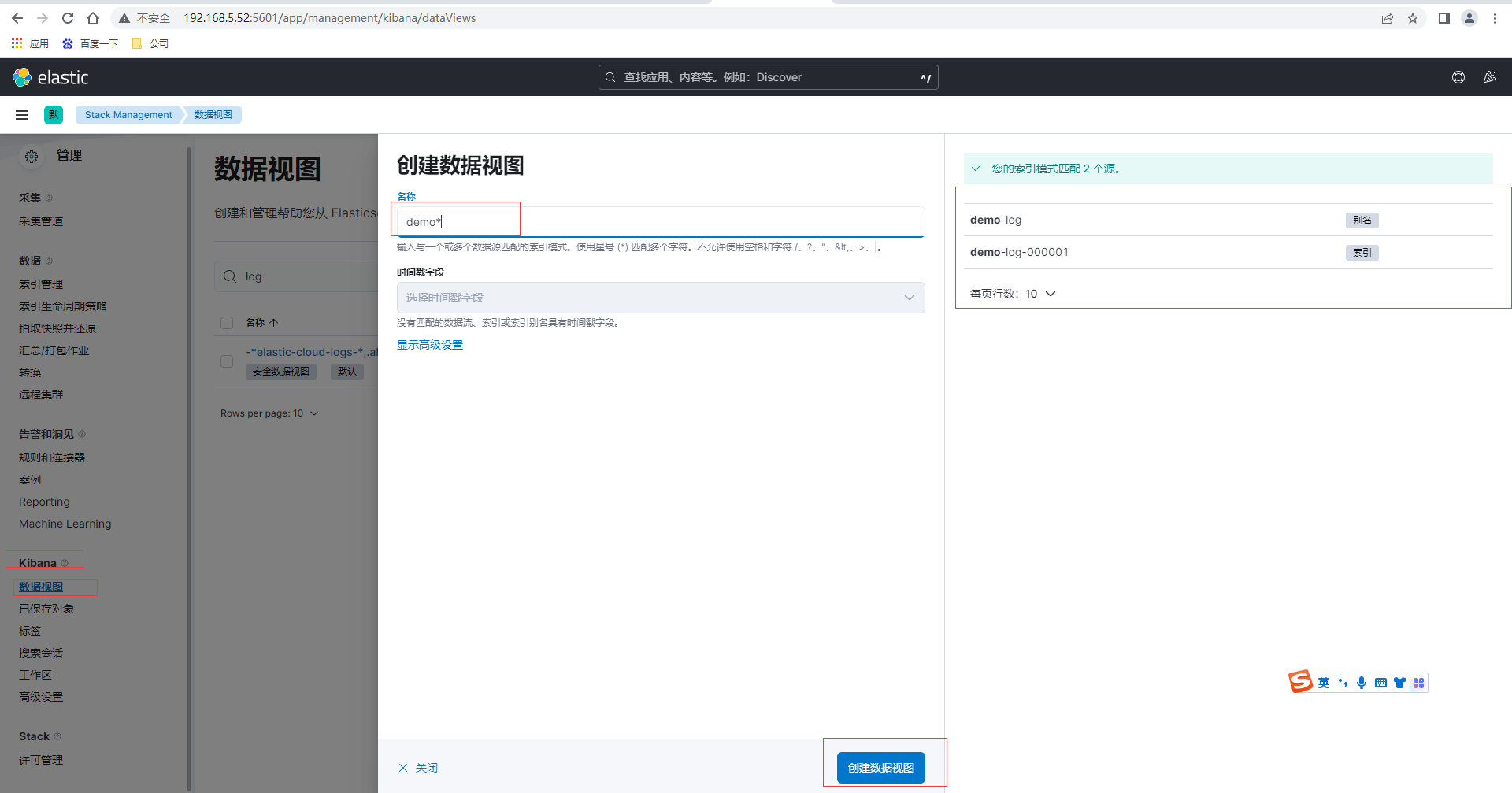Click the 创建数据视图 button
1512x793 pixels.
[880, 768]
